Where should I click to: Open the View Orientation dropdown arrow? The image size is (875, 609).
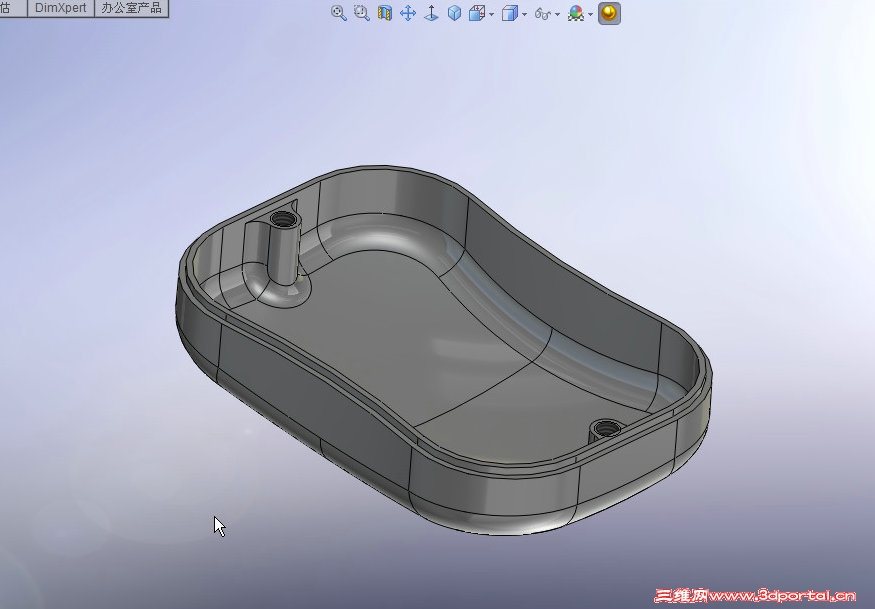[x=491, y=14]
